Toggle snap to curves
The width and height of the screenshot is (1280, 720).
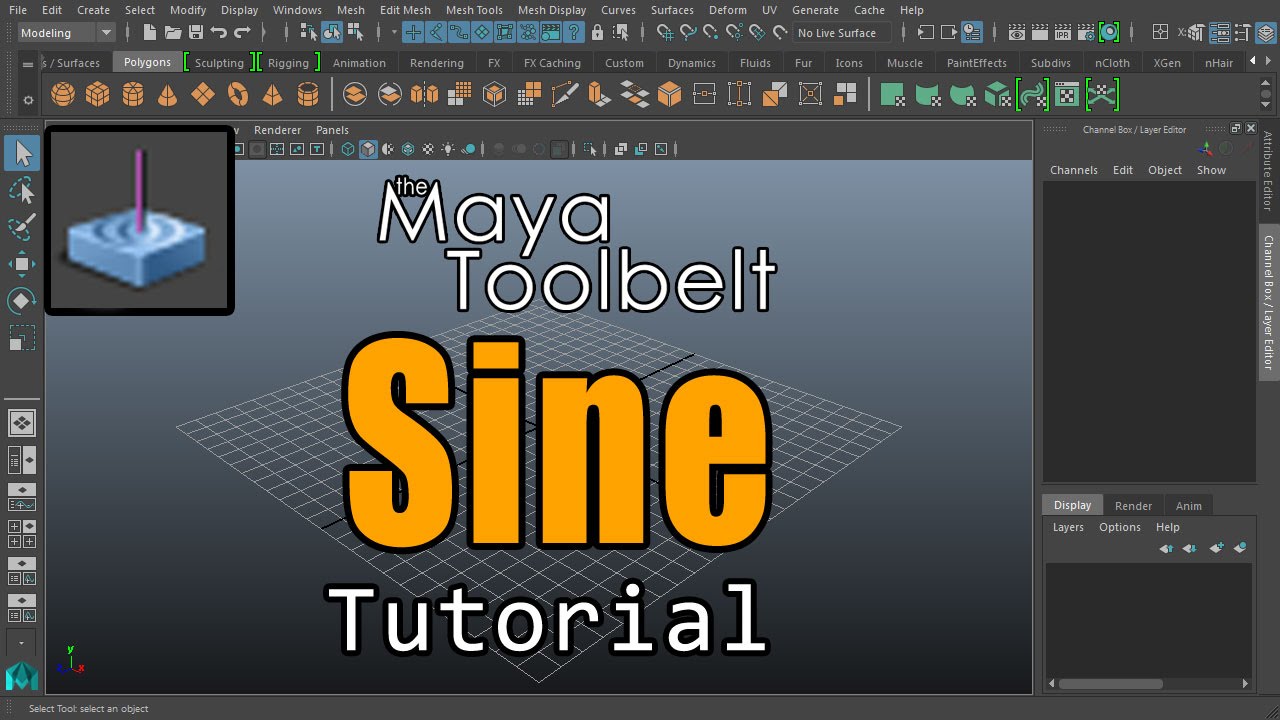(688, 33)
